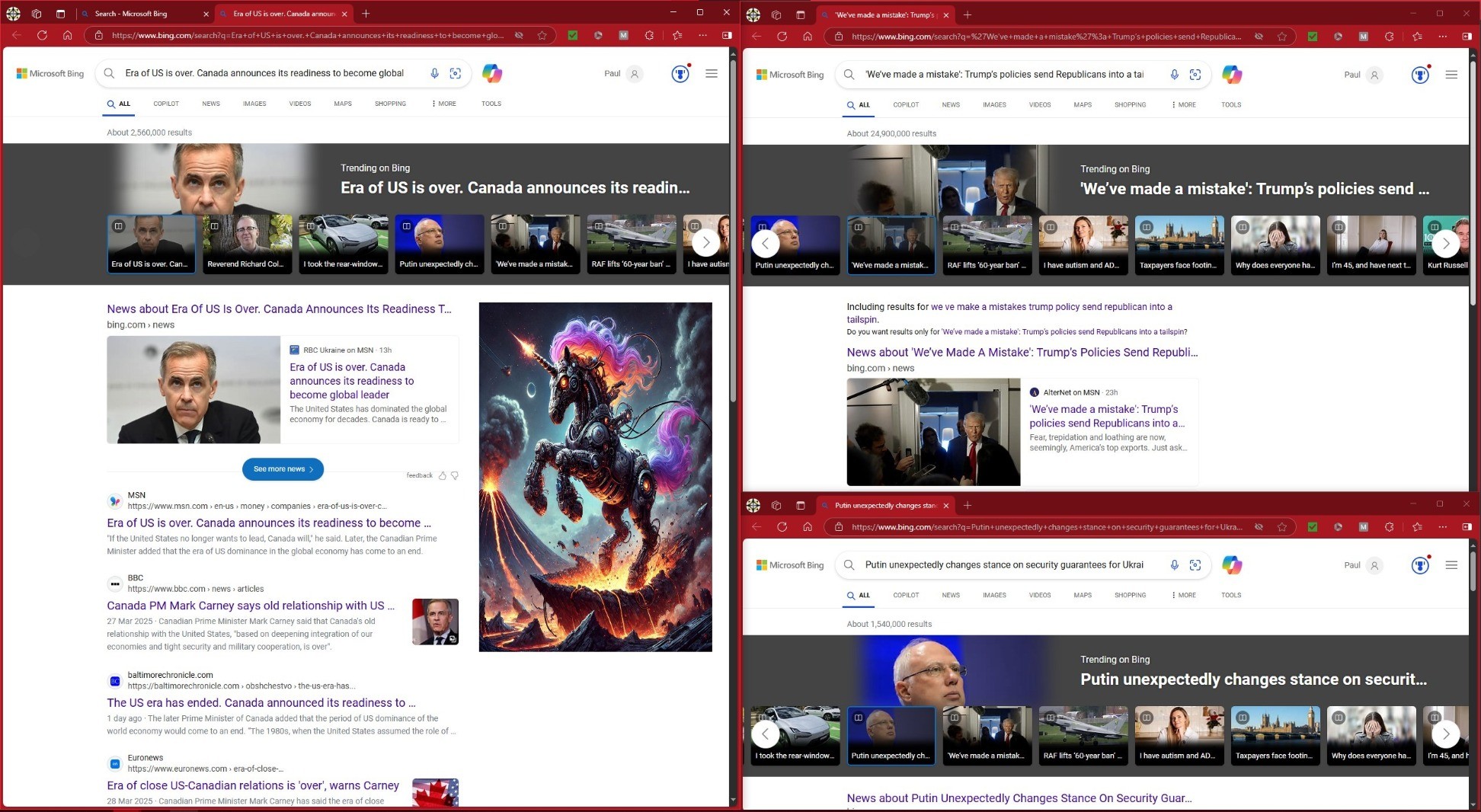Click thumbs down feedback icon under news card
Screen dimensions: 1481x812
click(455, 475)
